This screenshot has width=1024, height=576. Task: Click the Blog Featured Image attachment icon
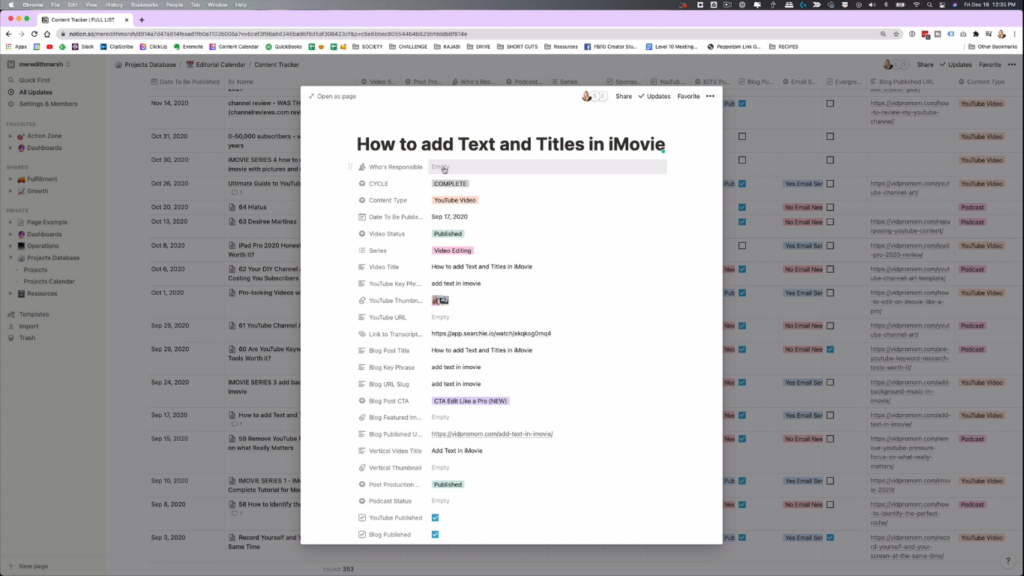coord(362,417)
